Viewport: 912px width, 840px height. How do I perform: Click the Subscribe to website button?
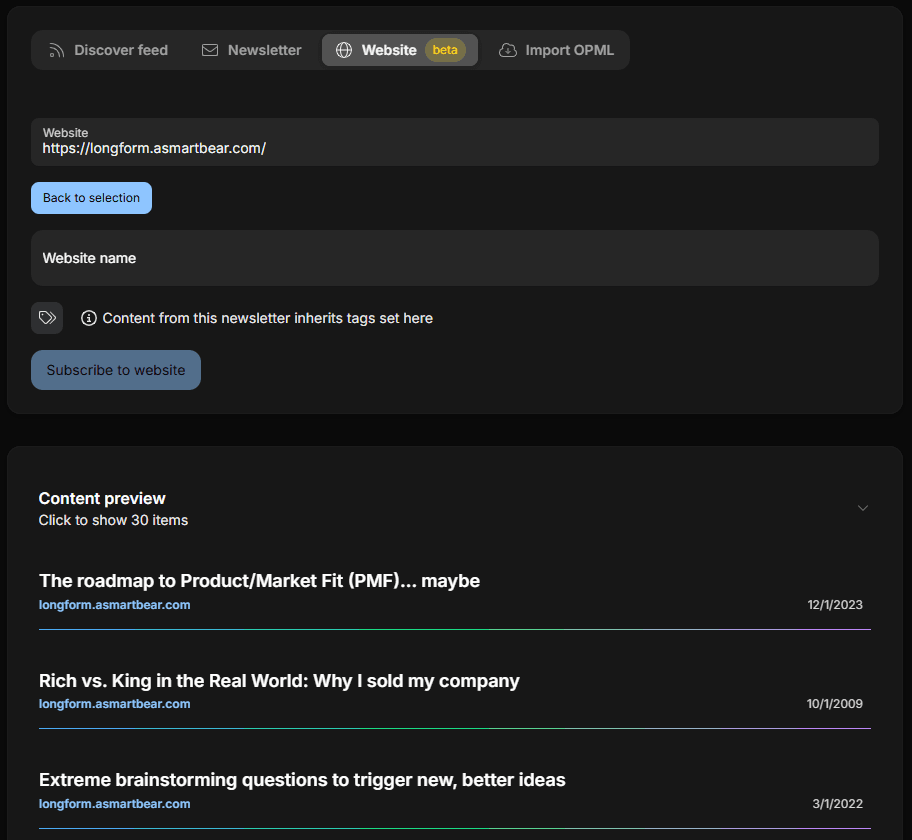point(116,370)
